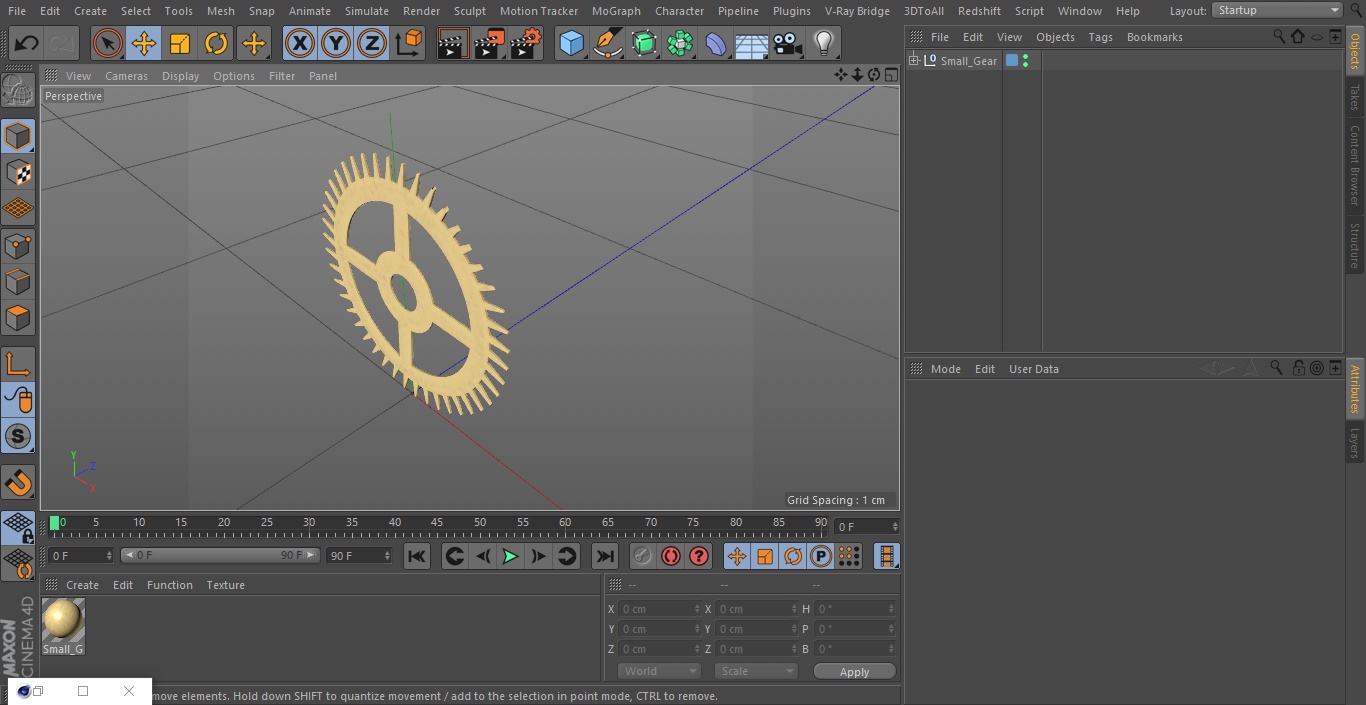Open the Scale mode dropdown

(755, 671)
